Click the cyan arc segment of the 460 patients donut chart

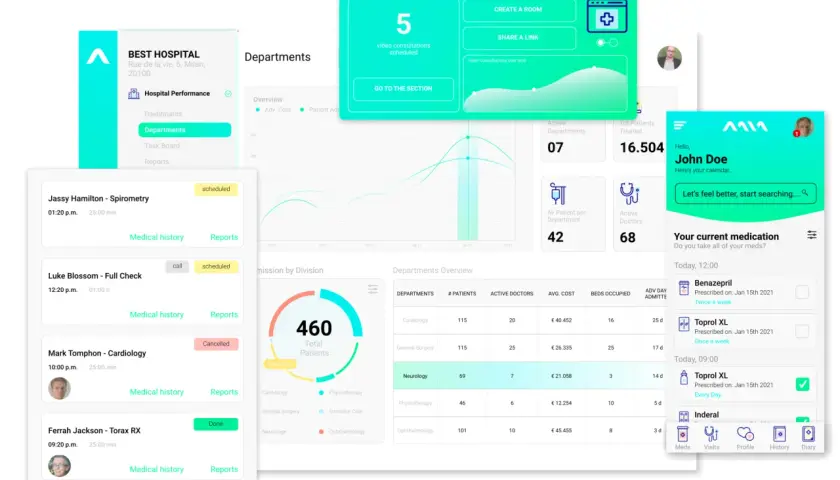pyautogui.click(x=347, y=311)
